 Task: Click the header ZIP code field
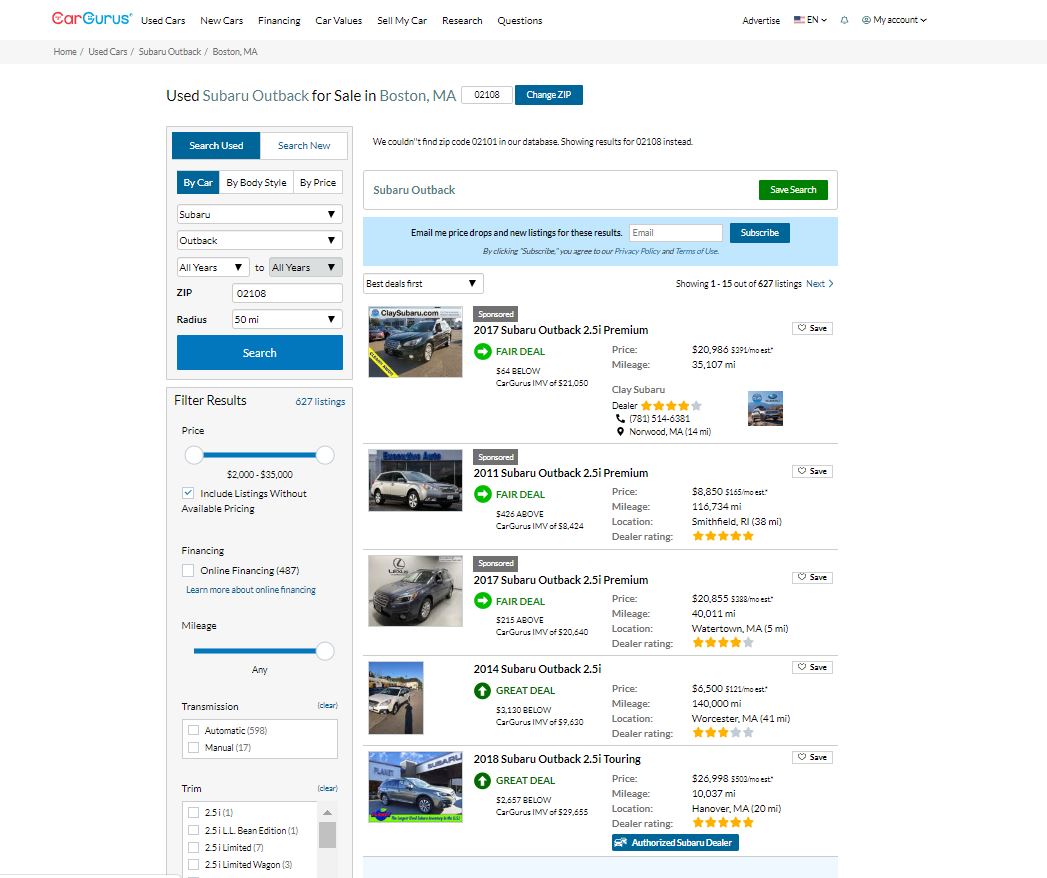[487, 95]
